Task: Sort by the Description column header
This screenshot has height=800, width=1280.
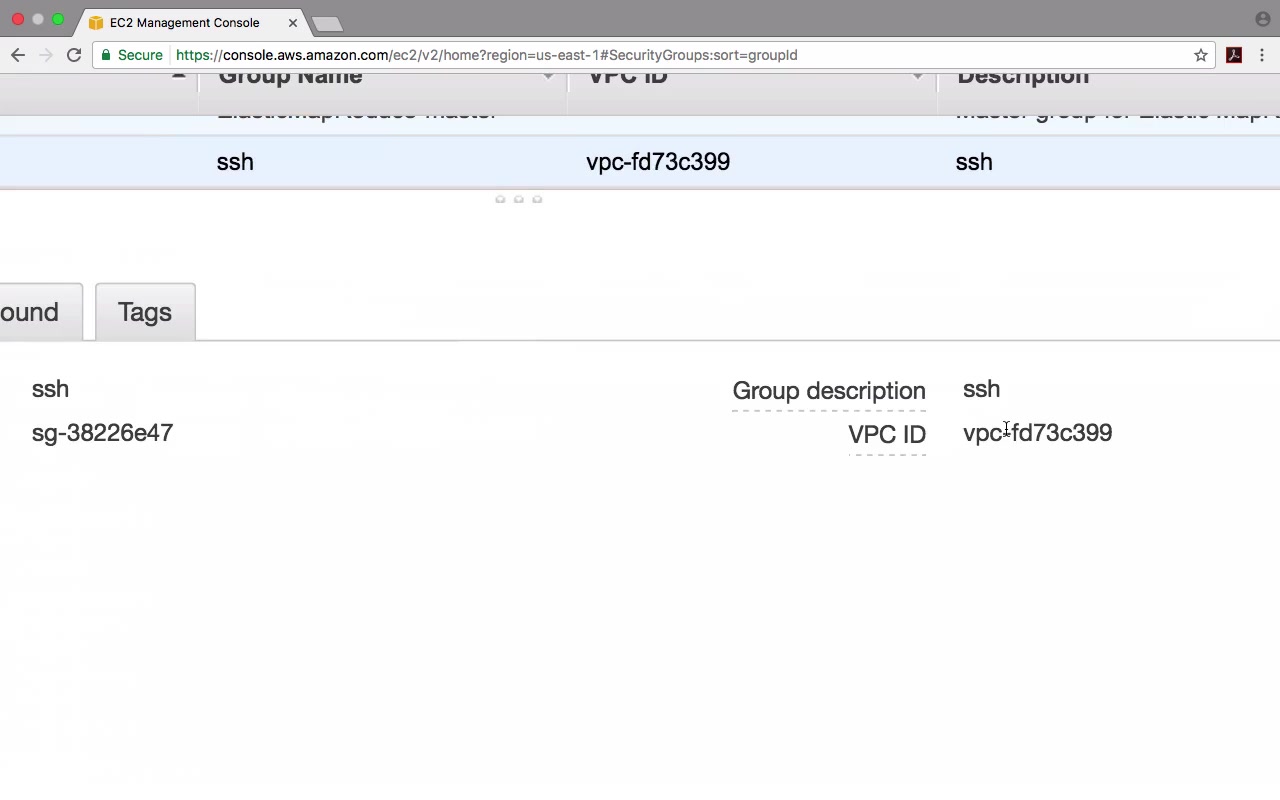Action: point(1022,76)
